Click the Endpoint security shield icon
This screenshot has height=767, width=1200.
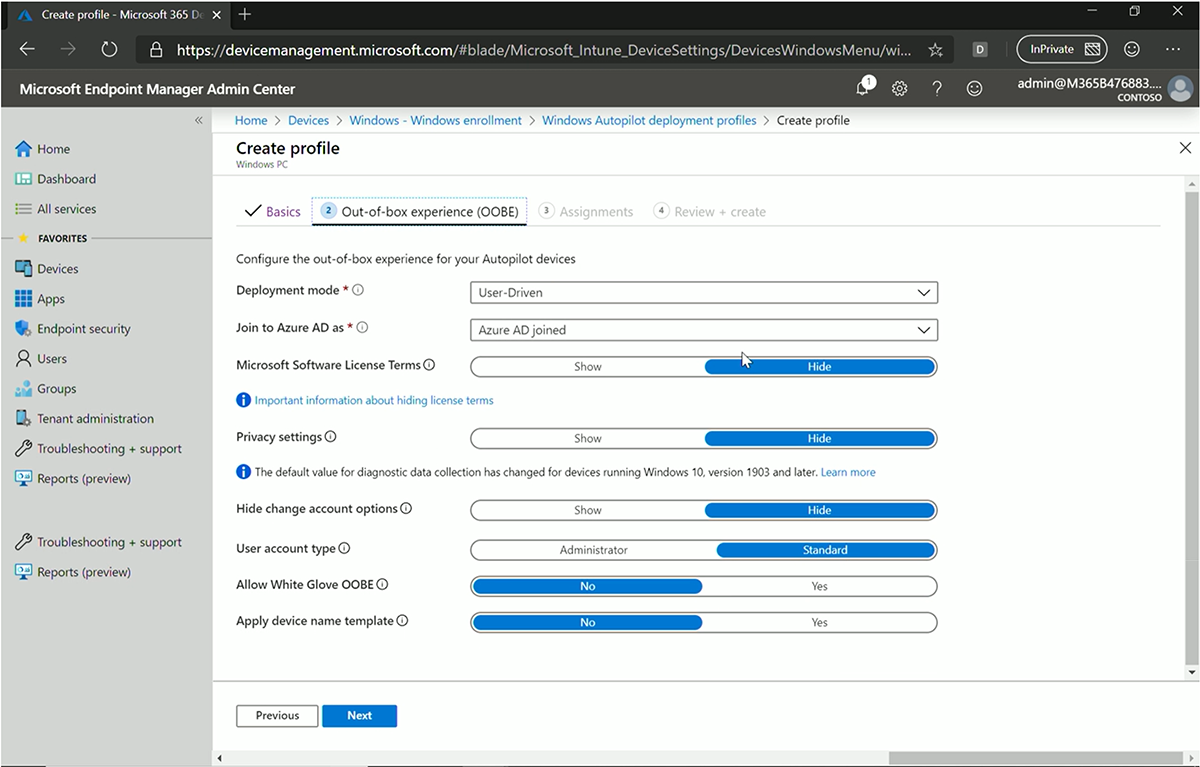click(24, 329)
